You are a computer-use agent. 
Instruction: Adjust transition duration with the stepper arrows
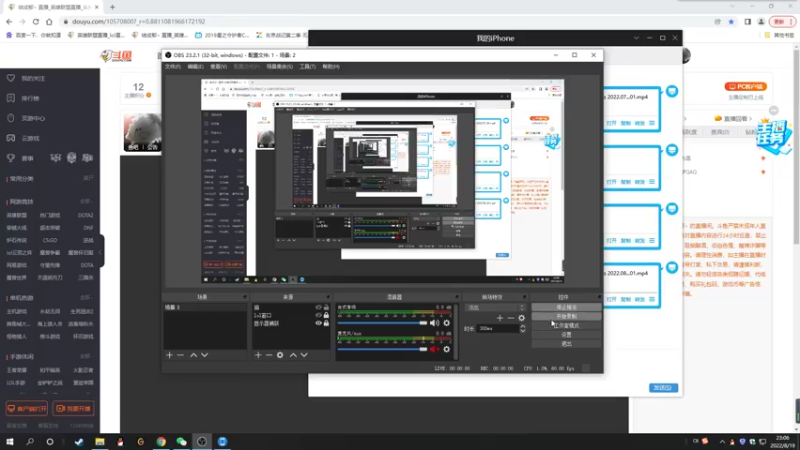click(522, 329)
